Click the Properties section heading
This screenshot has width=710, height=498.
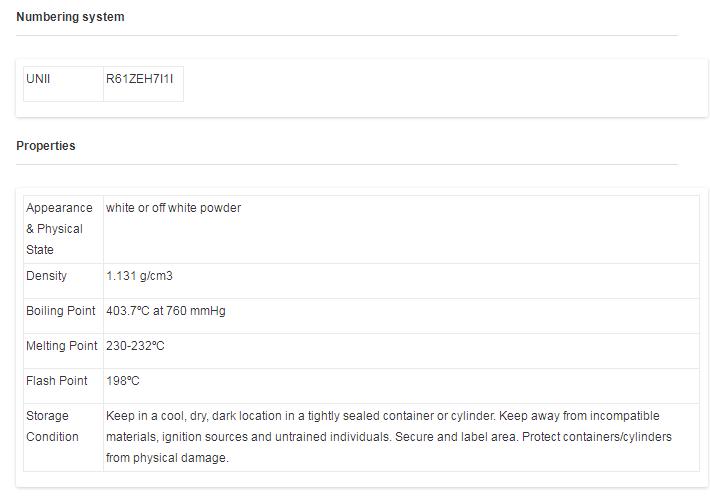(x=46, y=146)
